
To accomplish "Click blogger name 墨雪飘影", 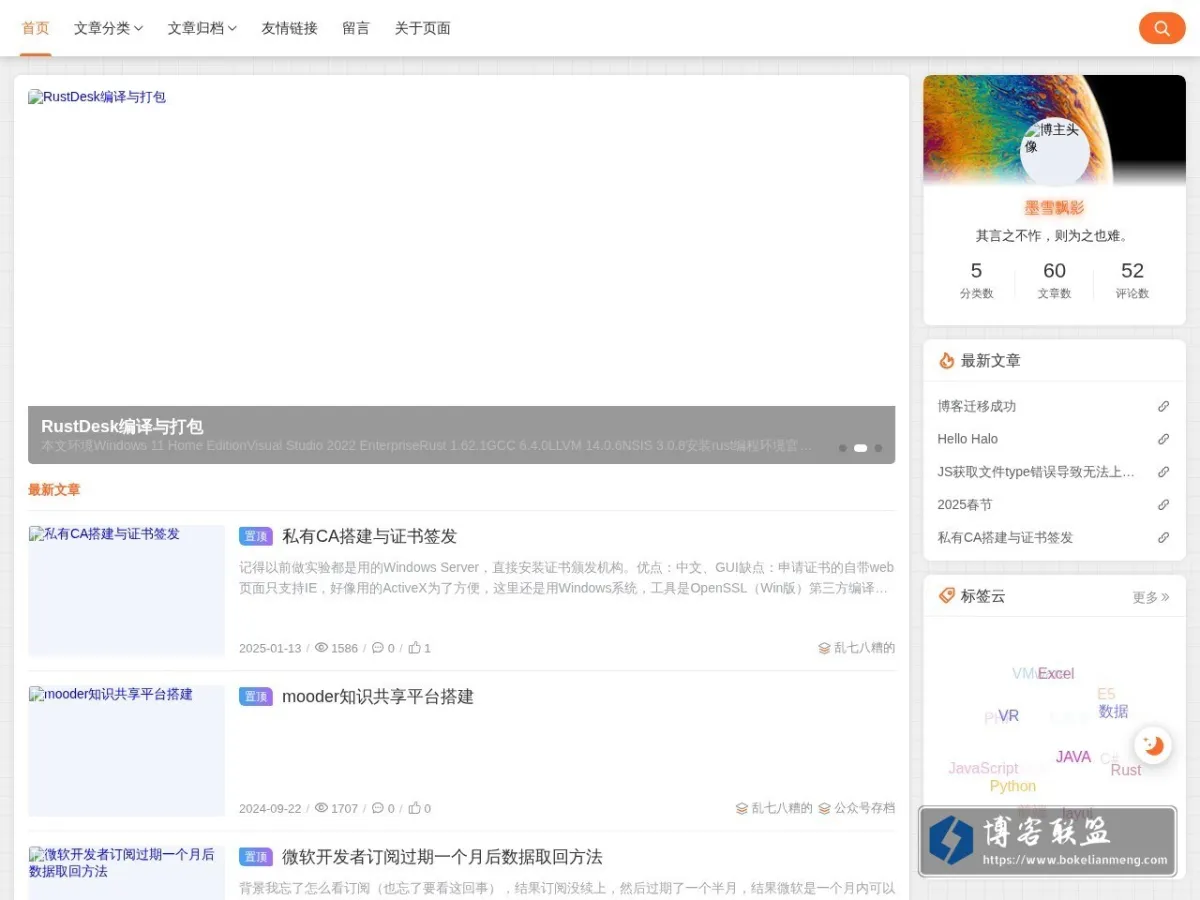I will [1054, 208].
